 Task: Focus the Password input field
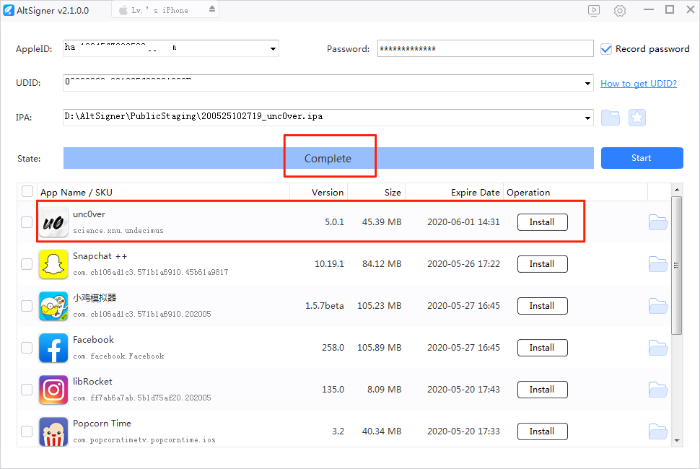pyautogui.click(x=485, y=49)
